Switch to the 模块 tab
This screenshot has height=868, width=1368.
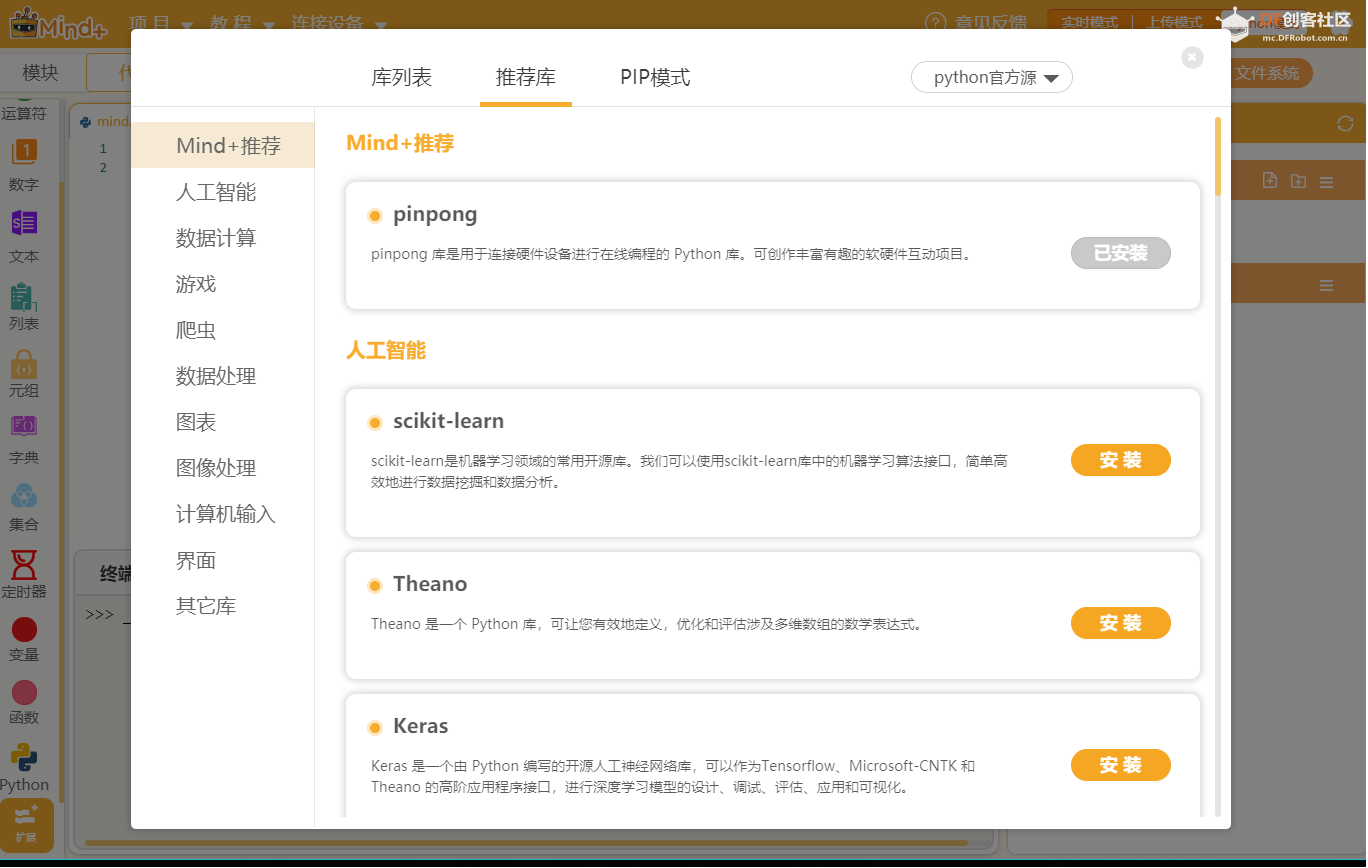pos(41,73)
